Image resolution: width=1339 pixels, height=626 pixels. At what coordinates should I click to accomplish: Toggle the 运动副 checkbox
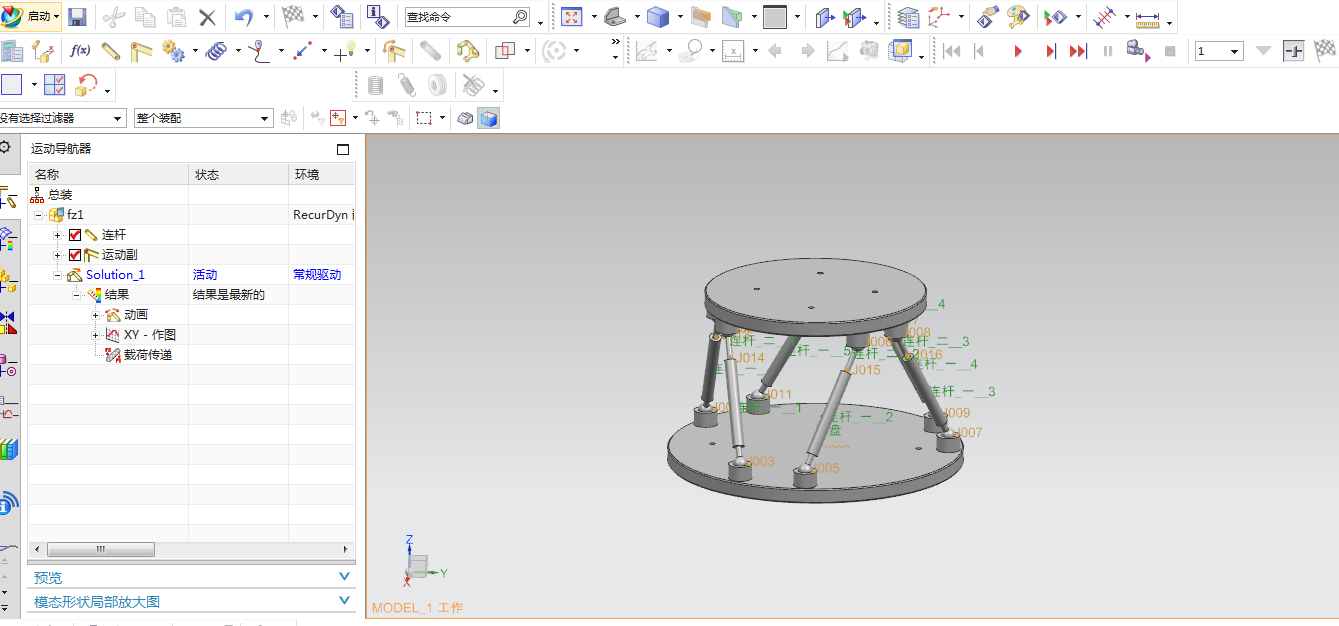click(75, 255)
